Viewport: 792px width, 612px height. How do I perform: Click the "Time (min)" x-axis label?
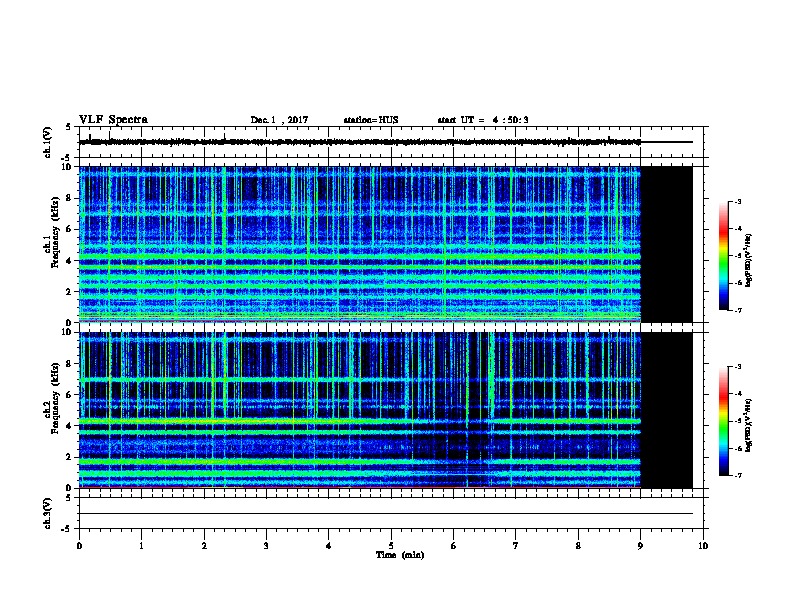pyautogui.click(x=400, y=555)
